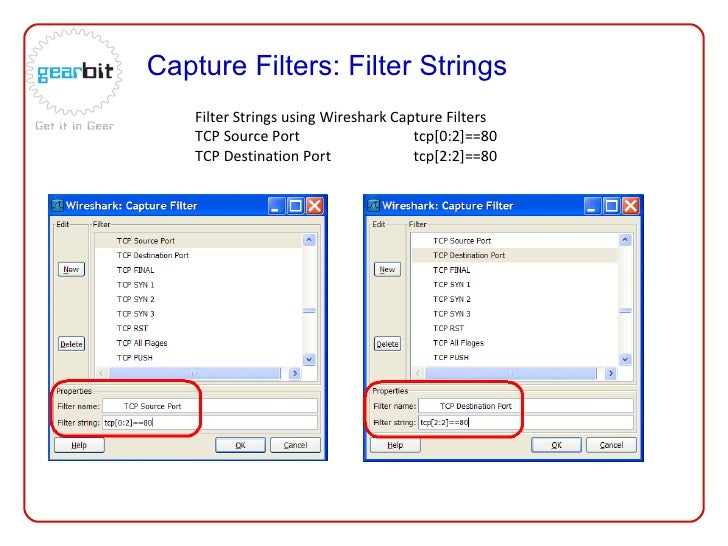Maximize the right Capture Filter window
This screenshot has height=546, width=728.
pos(611,206)
